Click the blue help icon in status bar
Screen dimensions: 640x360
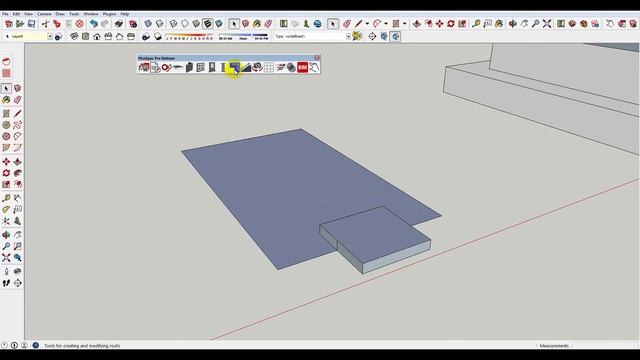[x=36, y=345]
